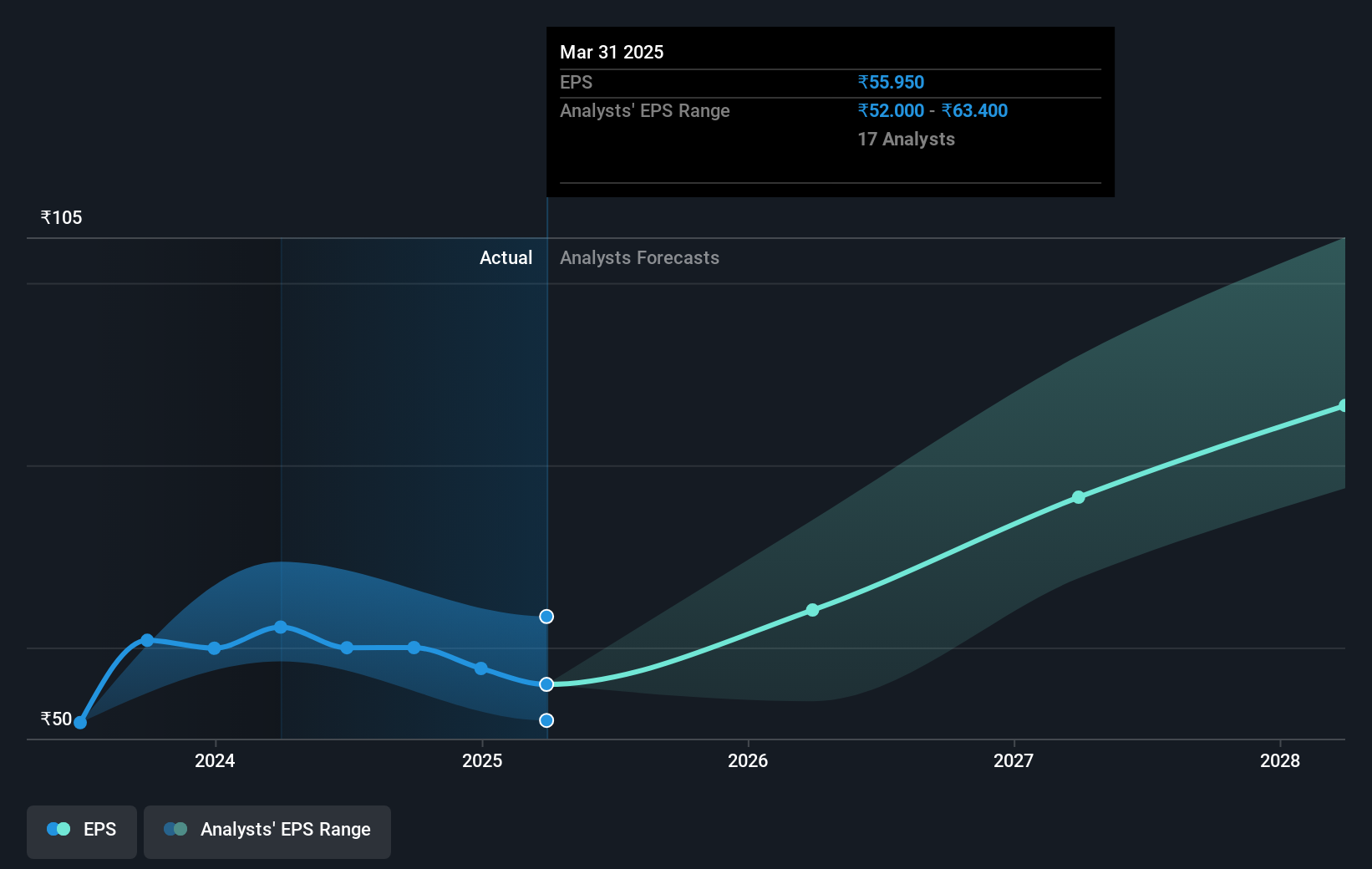
Task: Select the Mar 31 2025 EPS data point
Action: [x=546, y=684]
